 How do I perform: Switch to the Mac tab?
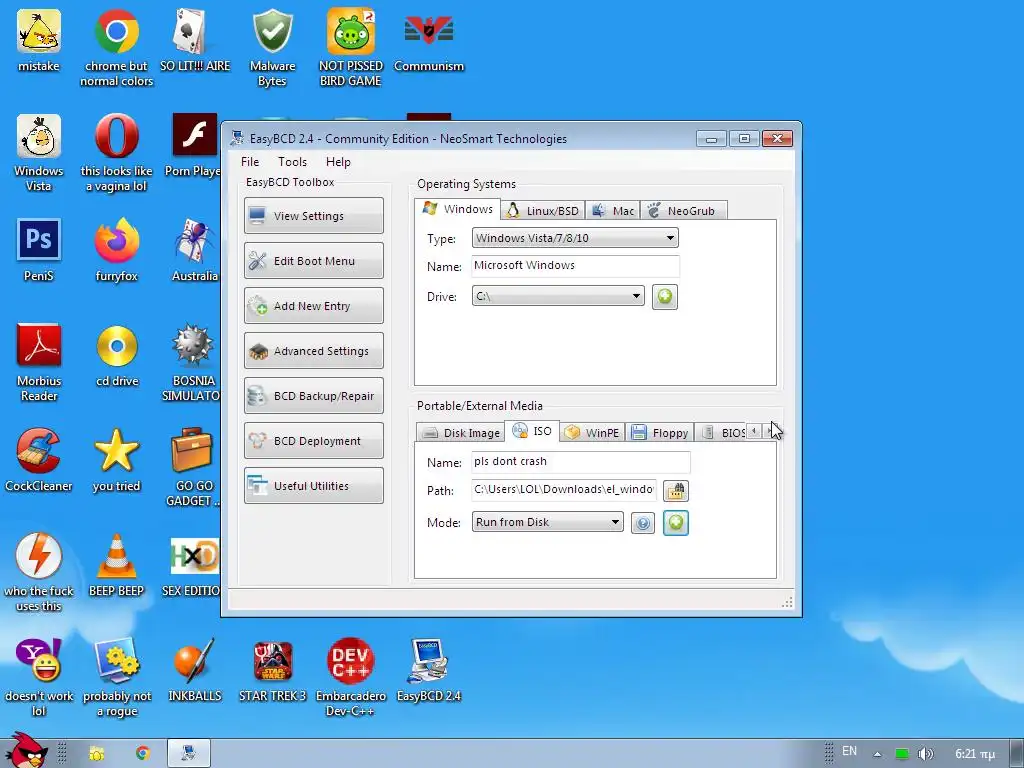(x=613, y=210)
